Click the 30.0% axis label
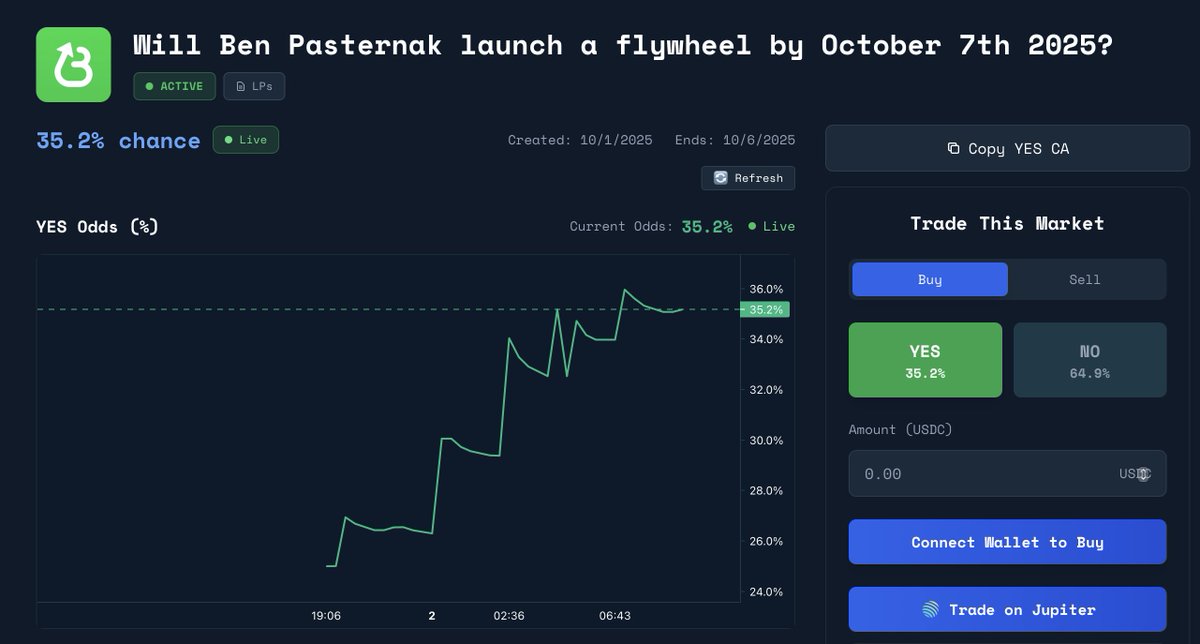This screenshot has width=1200, height=644. pos(766,441)
